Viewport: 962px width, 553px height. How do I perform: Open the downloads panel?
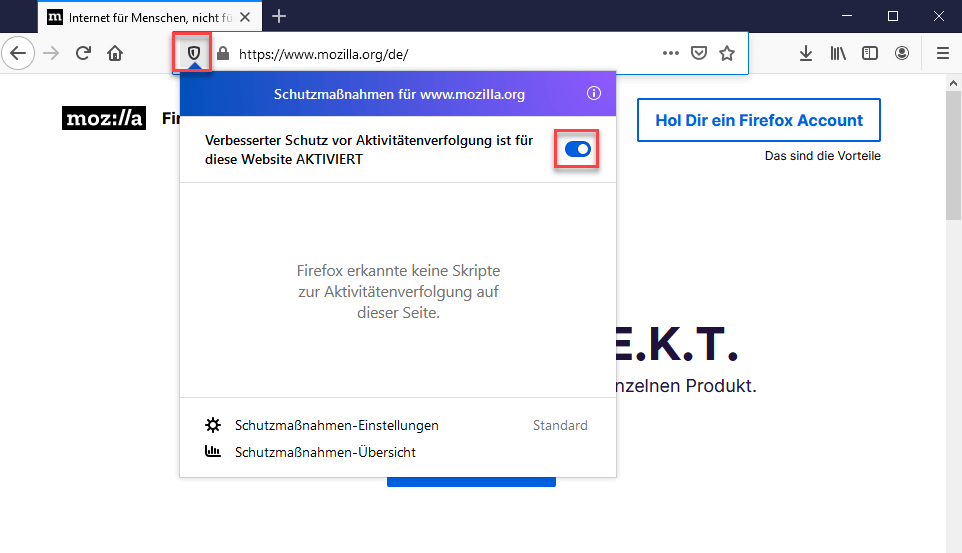pyautogui.click(x=806, y=53)
